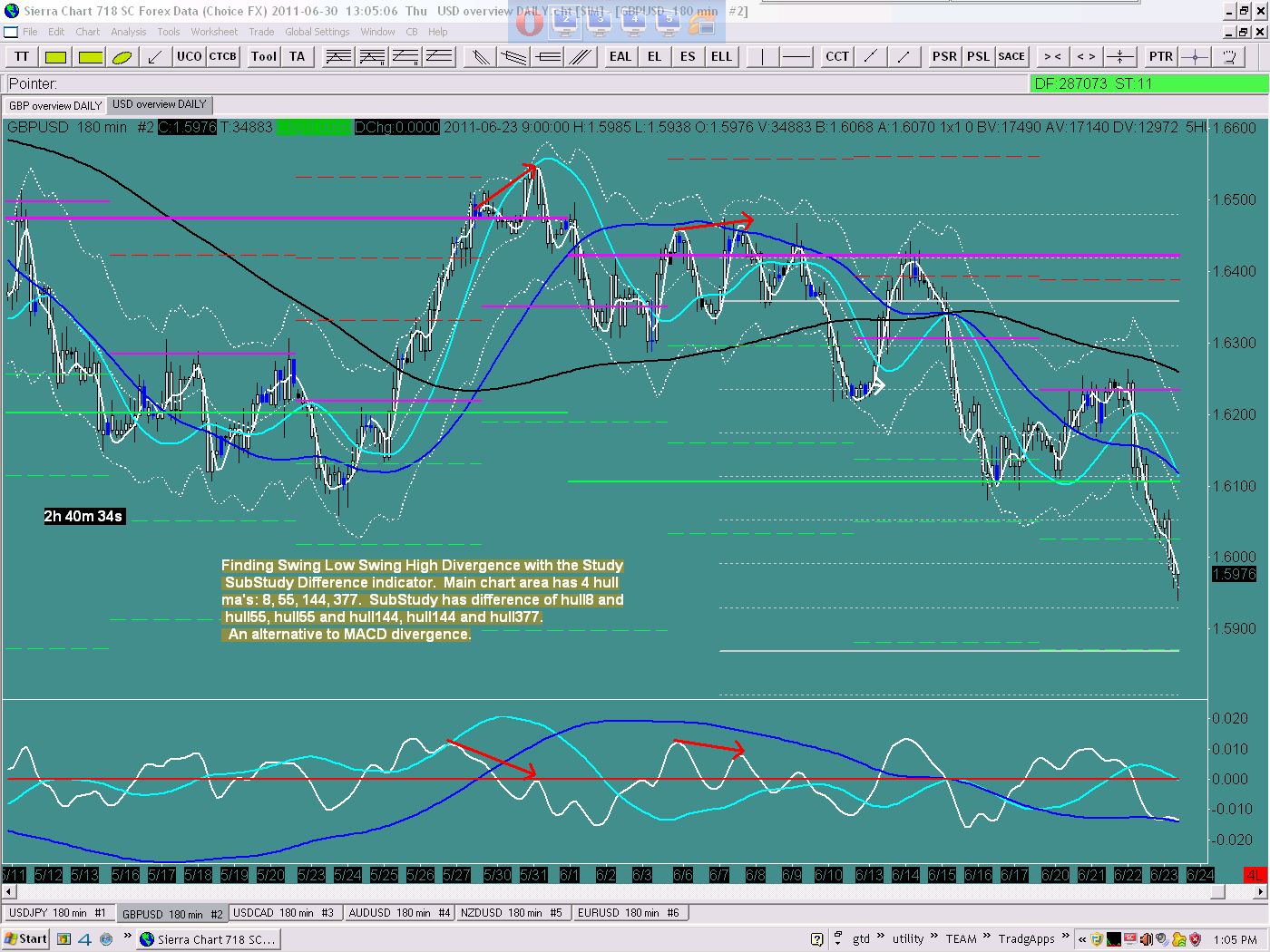This screenshot has width=1270, height=952.
Task: Open the Analysis menu
Action: [x=129, y=32]
